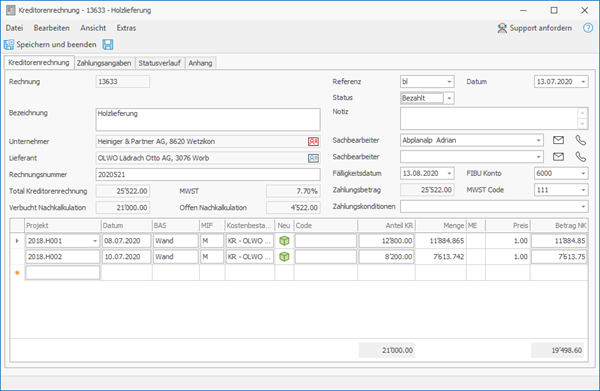This screenshot has height=391, width=600.
Task: Click the Notiz scrollbar up arrow
Action: tap(582, 113)
